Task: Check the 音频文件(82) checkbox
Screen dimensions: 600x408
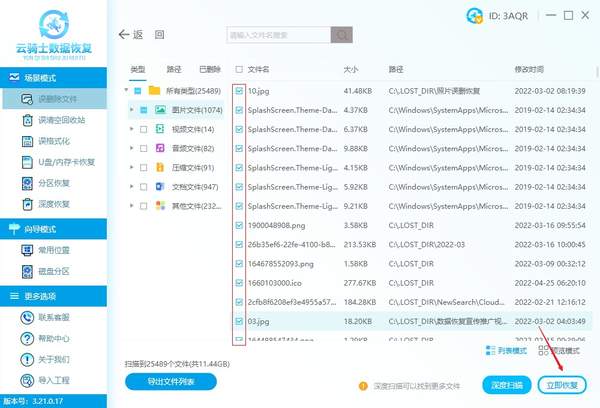Action: [143, 149]
